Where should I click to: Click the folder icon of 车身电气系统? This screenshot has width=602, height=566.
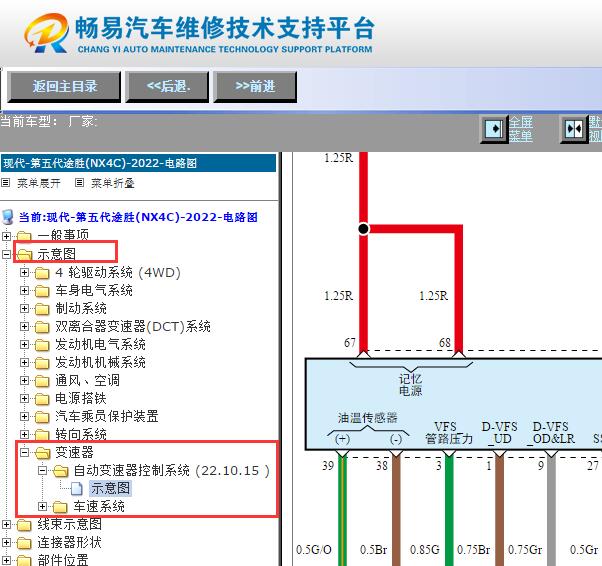click(42, 291)
